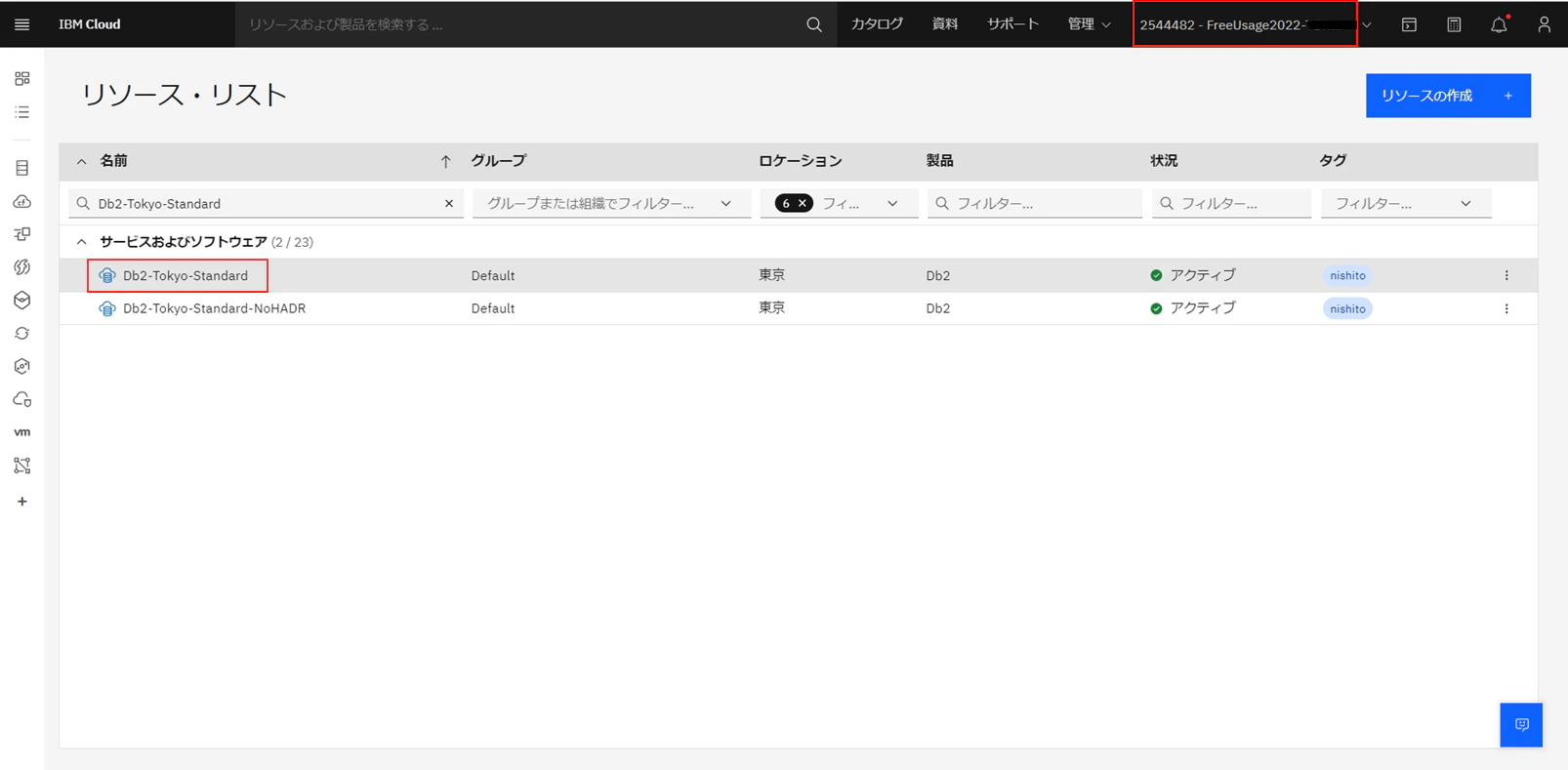Viewport: 1568px width, 770px height.
Task: Open the sidebar lightning globe icon
Action: point(21,267)
